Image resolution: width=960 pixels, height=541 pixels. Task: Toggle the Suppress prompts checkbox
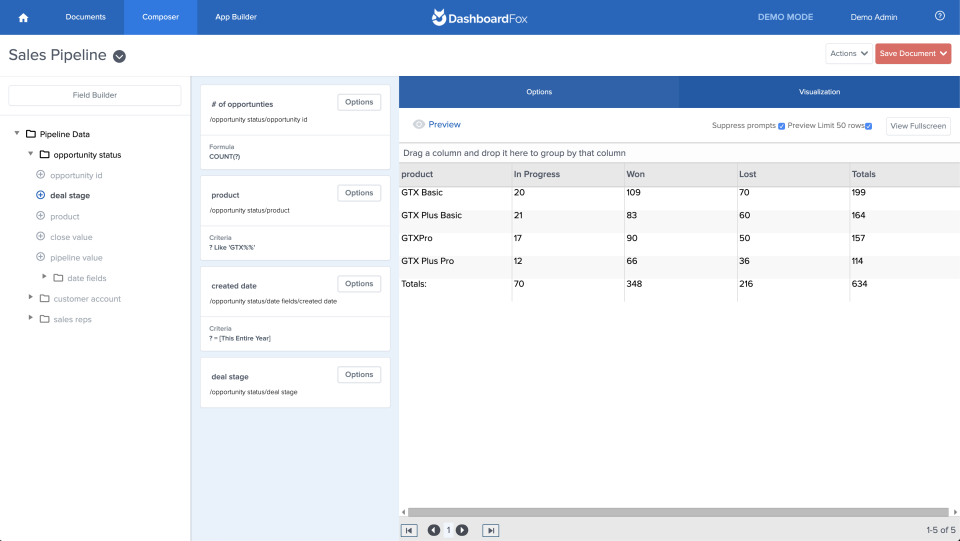(782, 126)
